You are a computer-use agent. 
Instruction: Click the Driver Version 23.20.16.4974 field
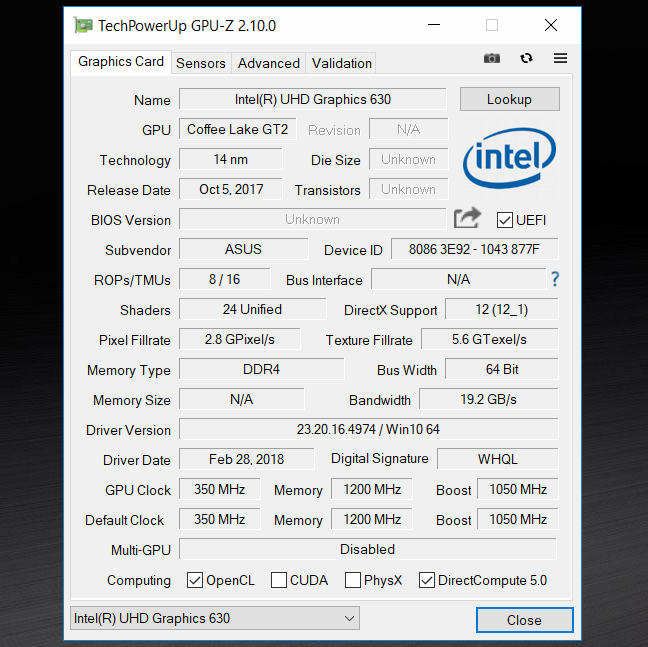(368, 429)
